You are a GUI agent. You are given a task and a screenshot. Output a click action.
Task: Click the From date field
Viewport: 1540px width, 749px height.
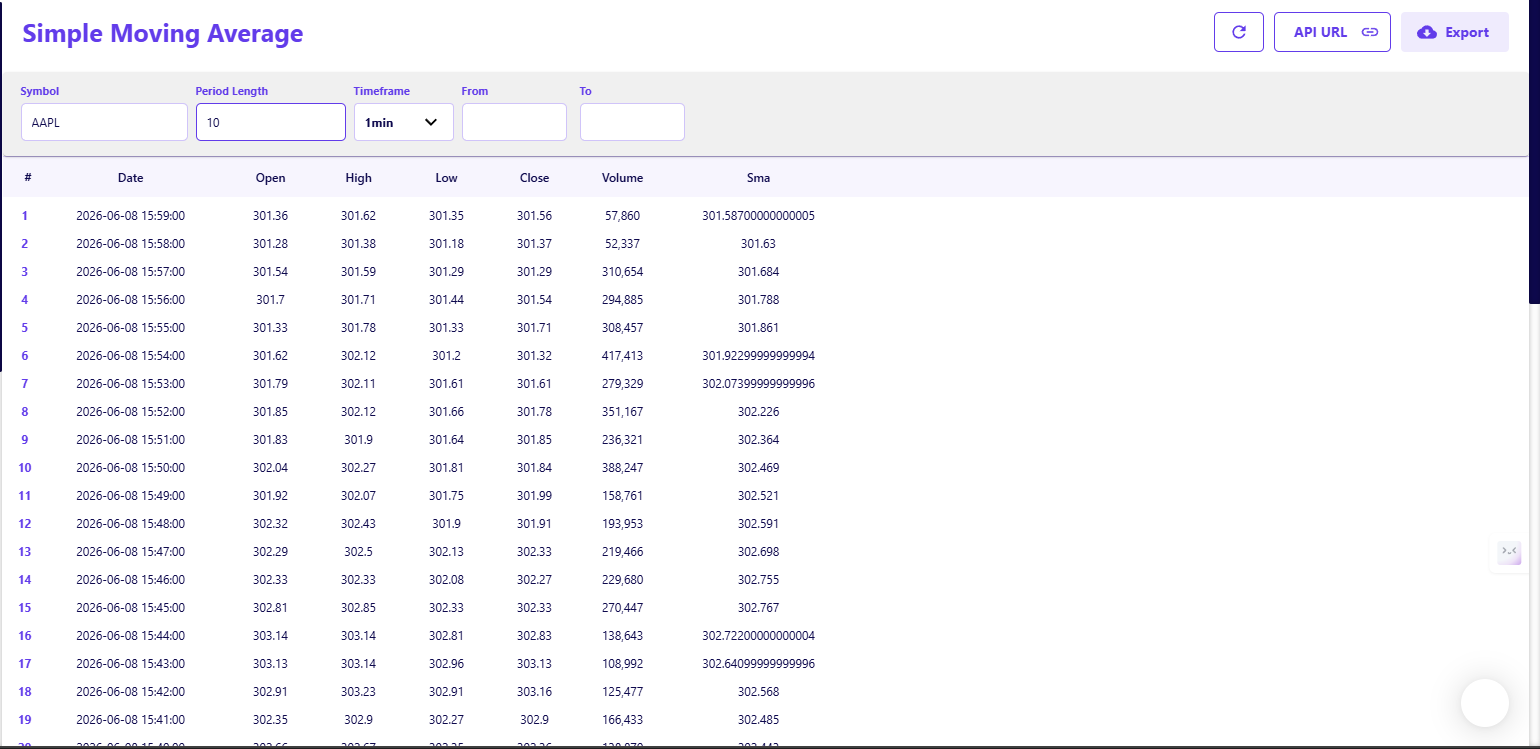tap(514, 122)
